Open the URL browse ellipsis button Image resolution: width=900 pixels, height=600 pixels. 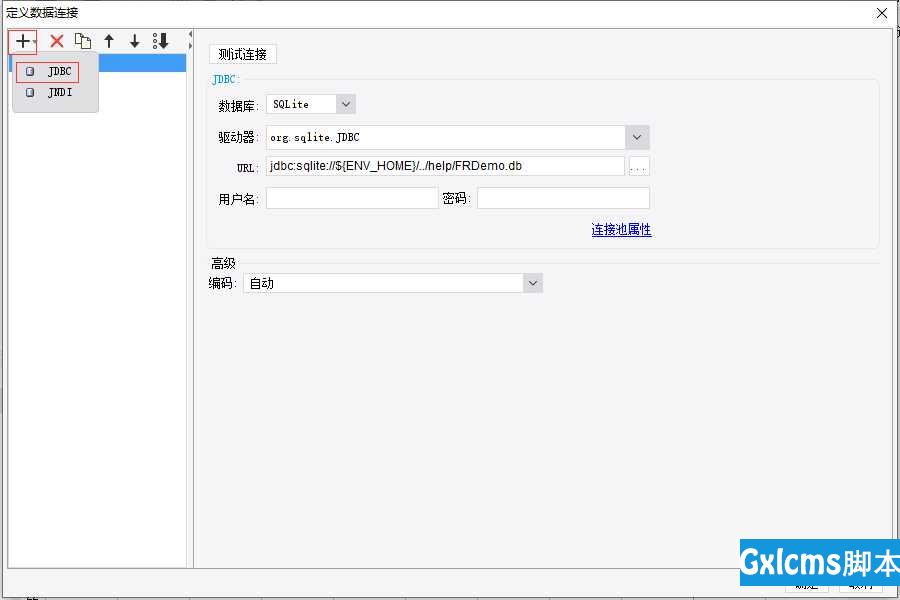[x=639, y=167]
